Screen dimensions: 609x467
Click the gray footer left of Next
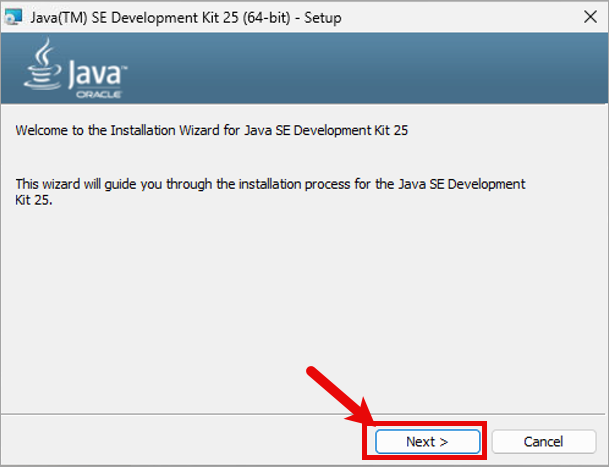(x=150, y=441)
